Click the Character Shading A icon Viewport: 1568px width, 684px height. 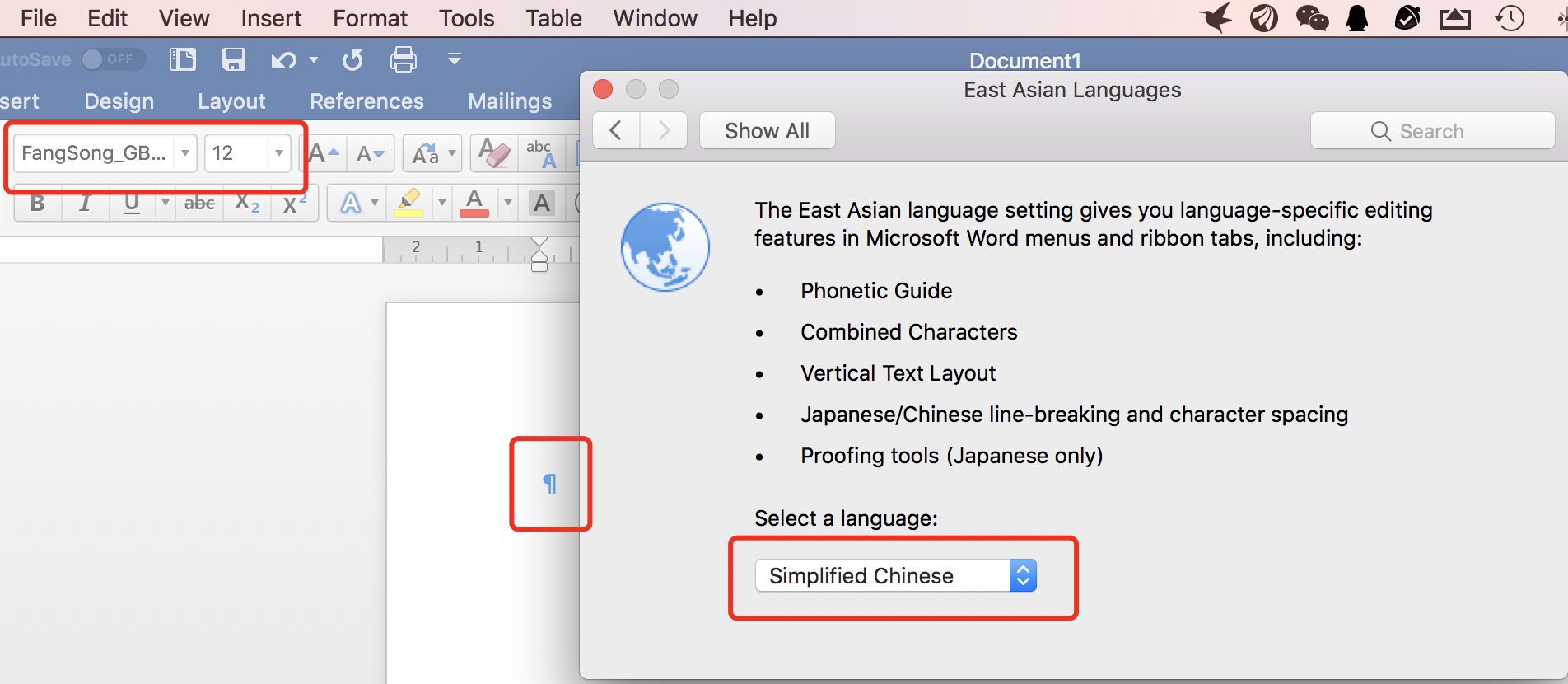[x=542, y=203]
